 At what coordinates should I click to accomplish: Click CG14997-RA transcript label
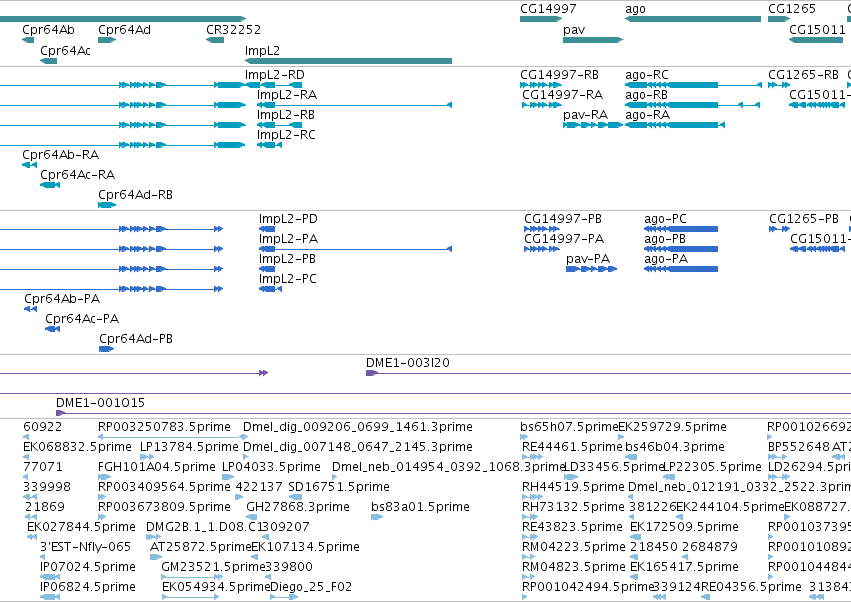tap(562, 95)
